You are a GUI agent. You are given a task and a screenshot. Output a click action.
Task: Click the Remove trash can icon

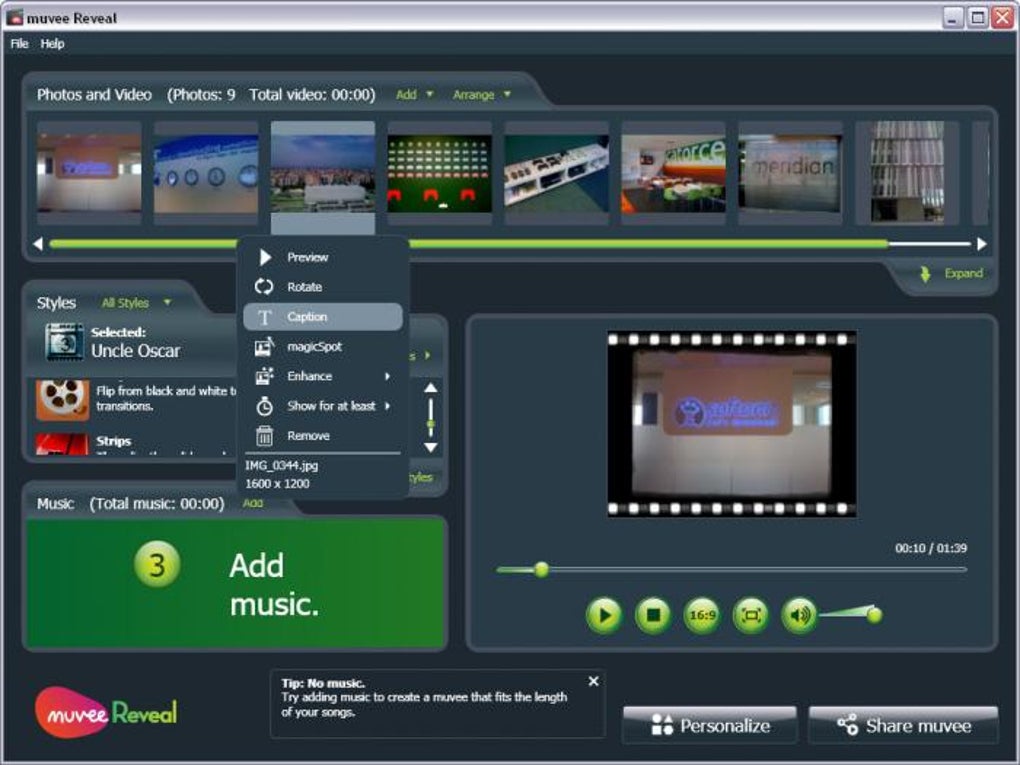point(264,436)
